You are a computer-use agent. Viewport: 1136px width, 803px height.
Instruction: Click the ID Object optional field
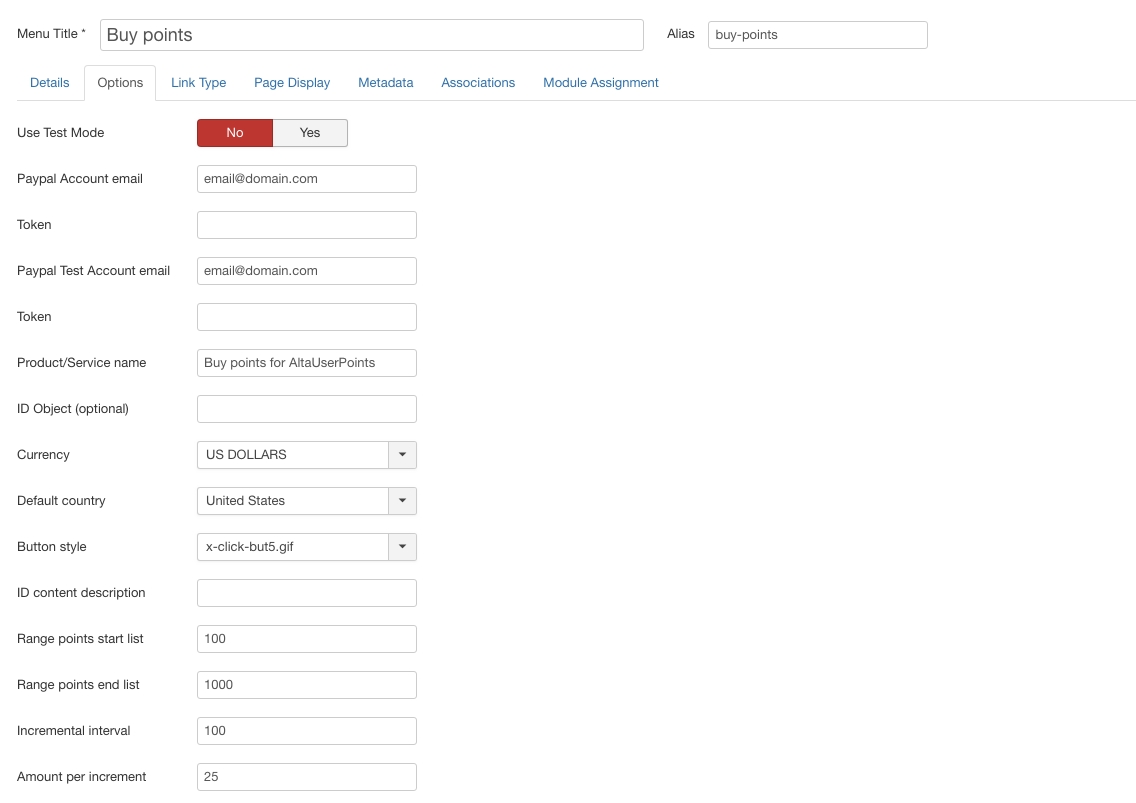(306, 408)
